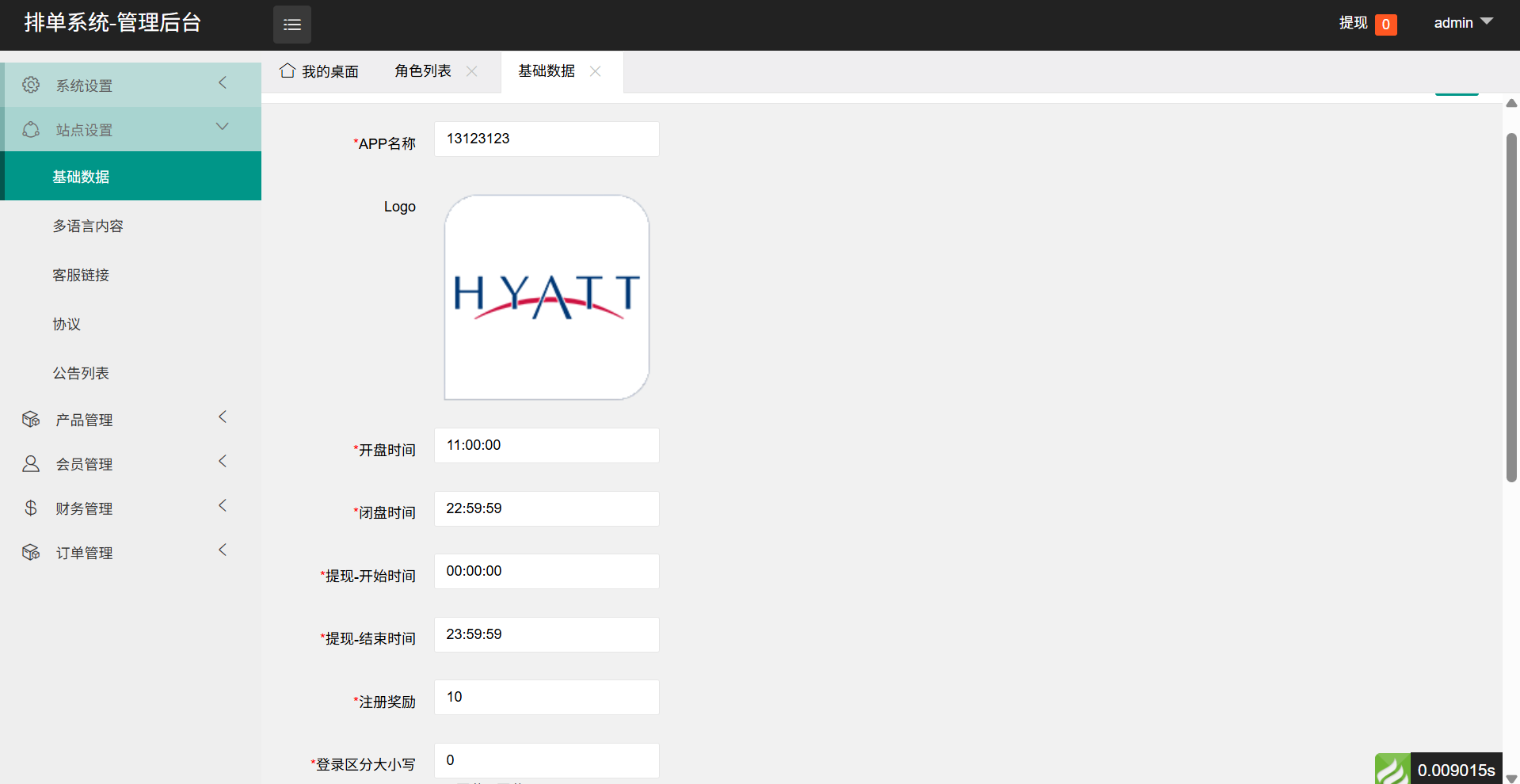Open the 提现 notification badge showing 0
The image size is (1520, 784).
pyautogui.click(x=1385, y=25)
